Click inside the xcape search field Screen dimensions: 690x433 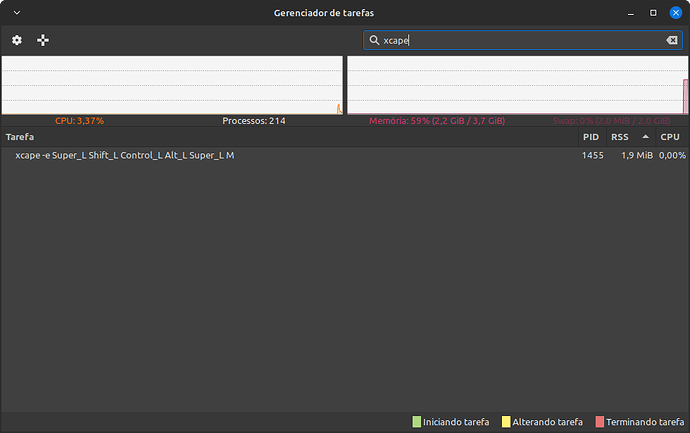pyautogui.click(x=520, y=40)
